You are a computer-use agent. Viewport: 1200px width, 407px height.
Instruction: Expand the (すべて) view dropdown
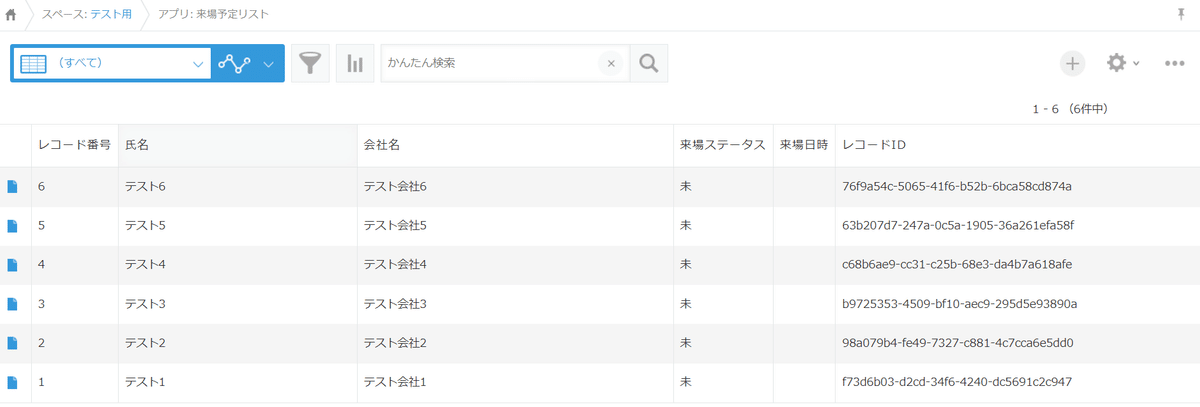pyautogui.click(x=111, y=63)
